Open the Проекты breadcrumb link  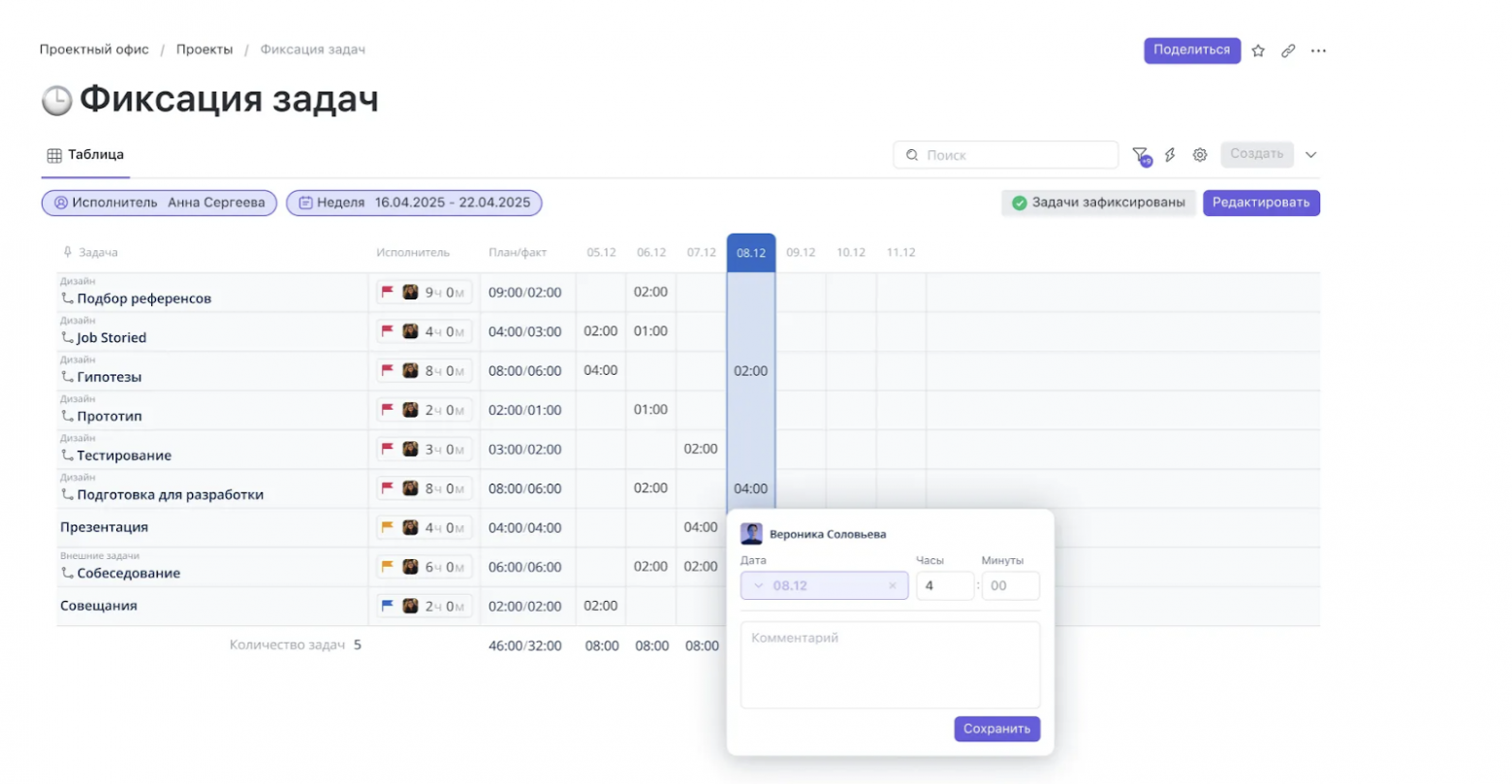click(x=205, y=49)
